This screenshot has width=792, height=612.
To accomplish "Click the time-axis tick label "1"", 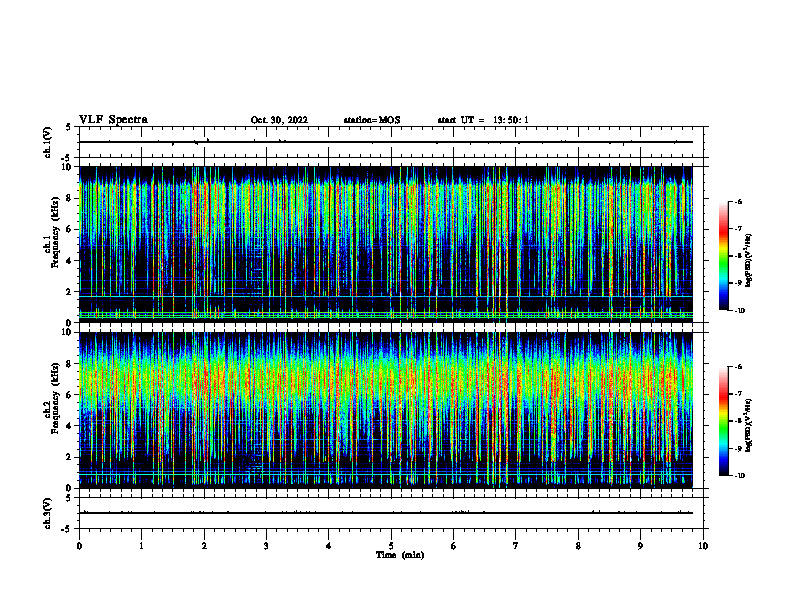I will click(x=141, y=546).
